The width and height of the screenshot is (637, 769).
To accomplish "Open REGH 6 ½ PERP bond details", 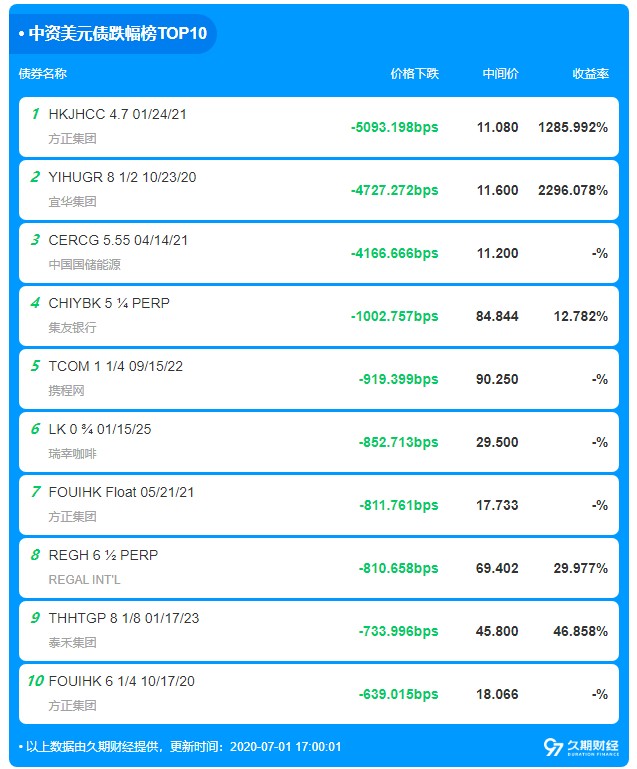I will pos(103,555).
